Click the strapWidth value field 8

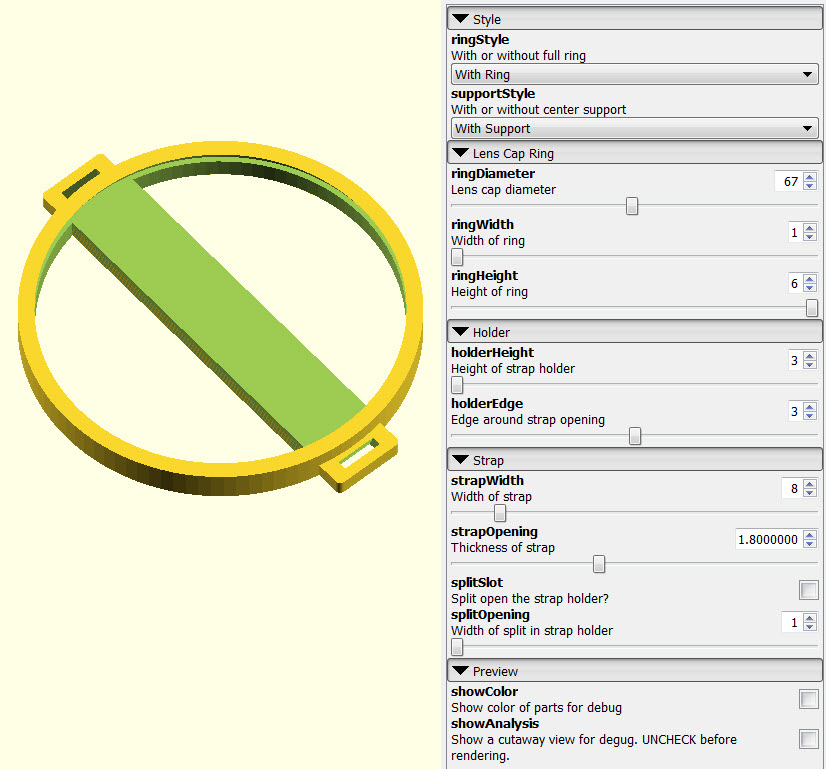pos(793,488)
